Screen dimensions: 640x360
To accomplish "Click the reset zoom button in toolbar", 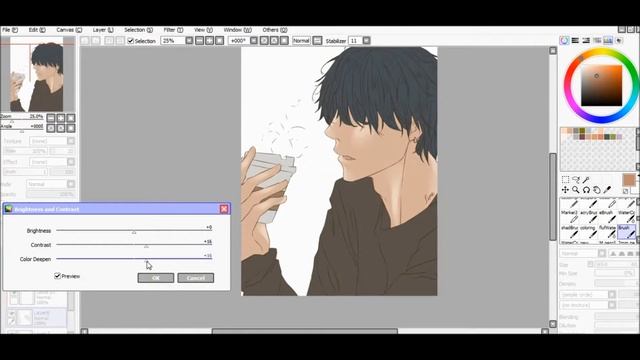I will click(x=220, y=40).
